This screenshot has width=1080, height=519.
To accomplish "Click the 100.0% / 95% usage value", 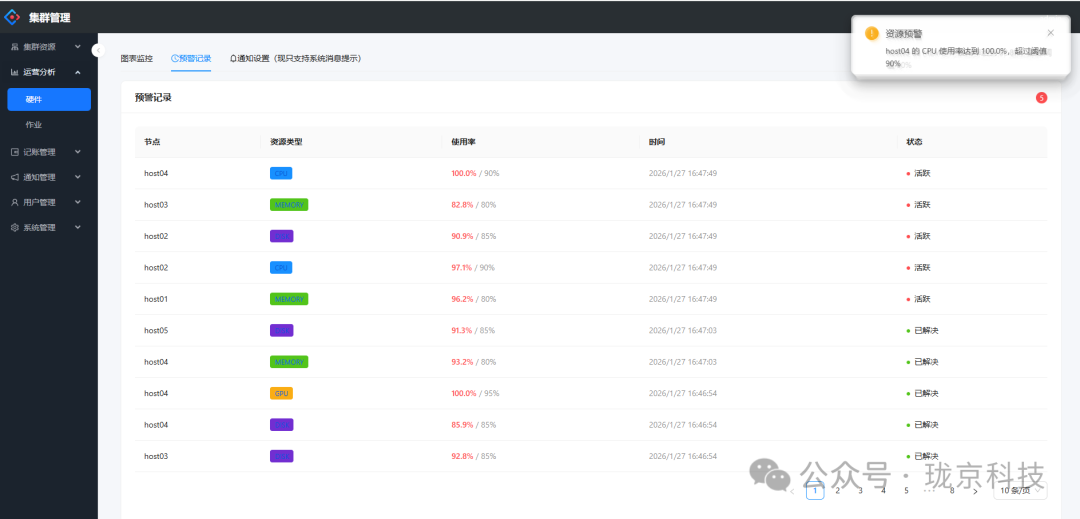I will (x=475, y=394).
